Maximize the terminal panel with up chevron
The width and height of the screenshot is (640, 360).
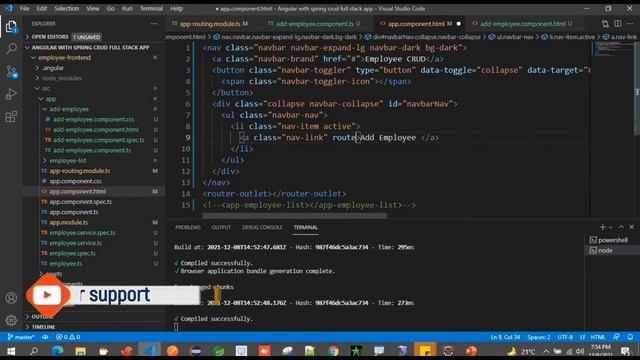point(621,227)
